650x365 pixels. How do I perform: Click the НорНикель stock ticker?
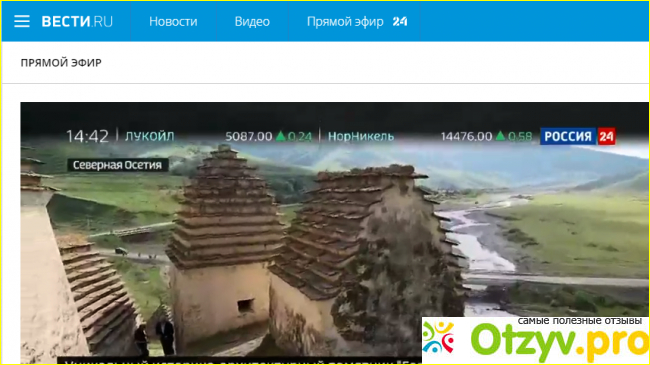pos(361,136)
